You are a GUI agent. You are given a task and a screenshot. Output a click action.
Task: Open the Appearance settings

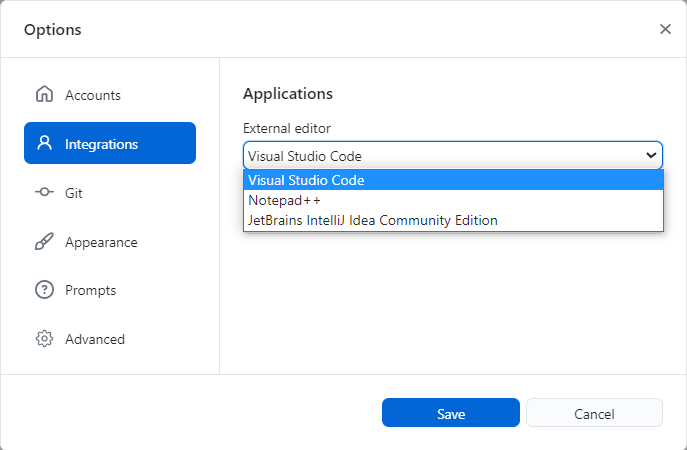110,242
